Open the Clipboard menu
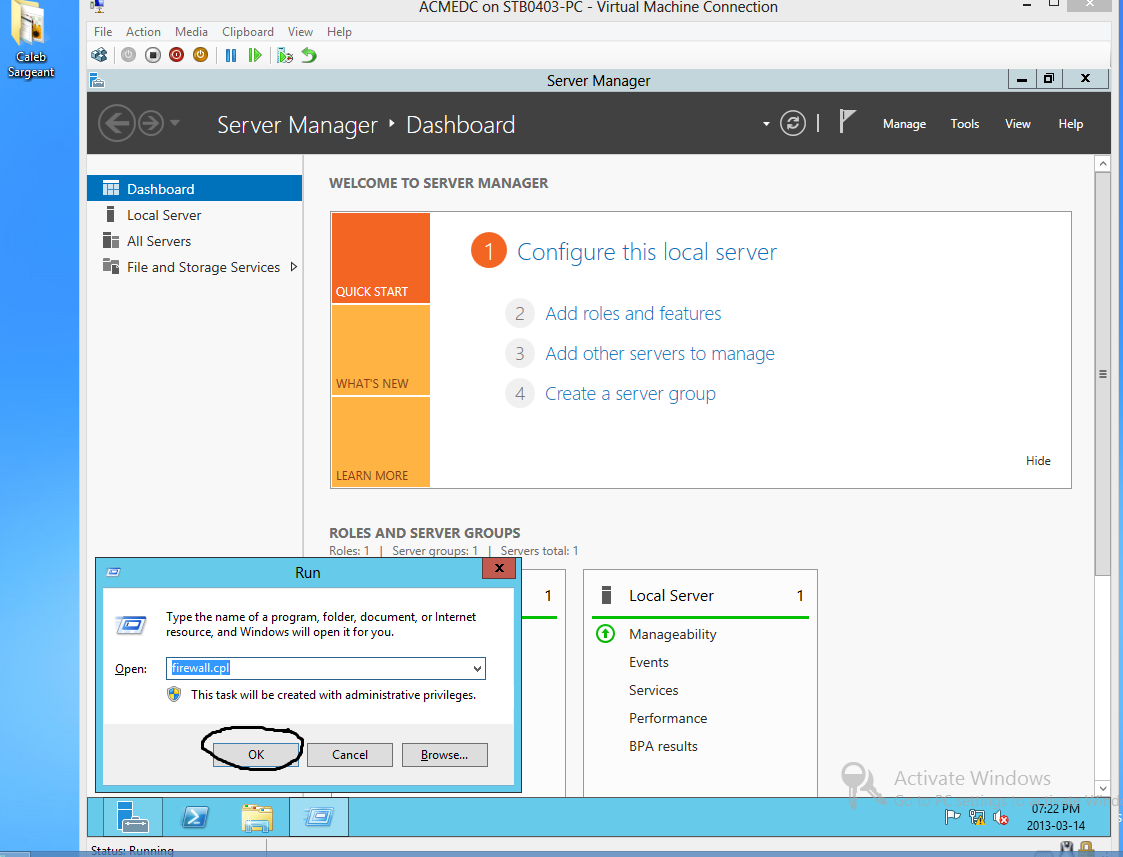The height and width of the screenshot is (857, 1123). (x=248, y=32)
